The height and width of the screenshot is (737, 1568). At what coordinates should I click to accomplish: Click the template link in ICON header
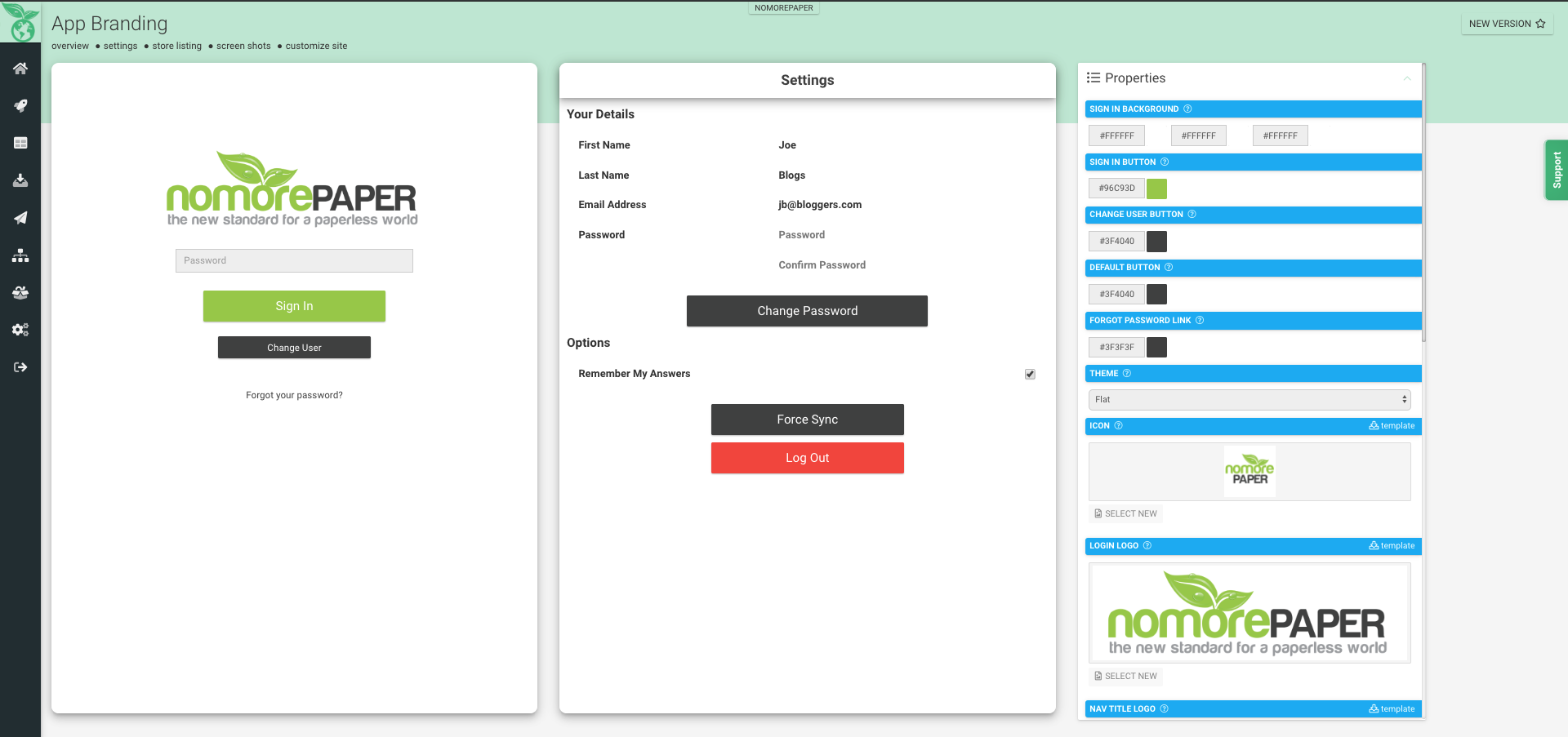[x=1392, y=425]
